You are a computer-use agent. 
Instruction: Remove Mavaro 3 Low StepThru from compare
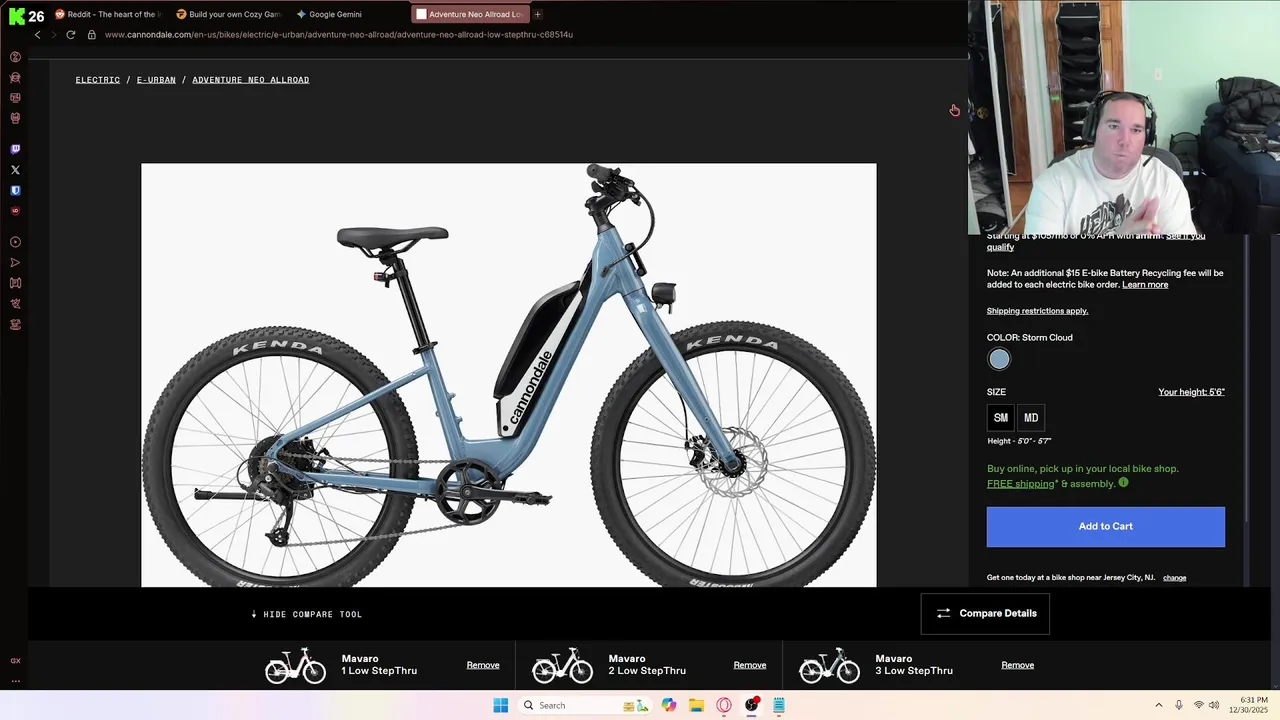point(1017,665)
